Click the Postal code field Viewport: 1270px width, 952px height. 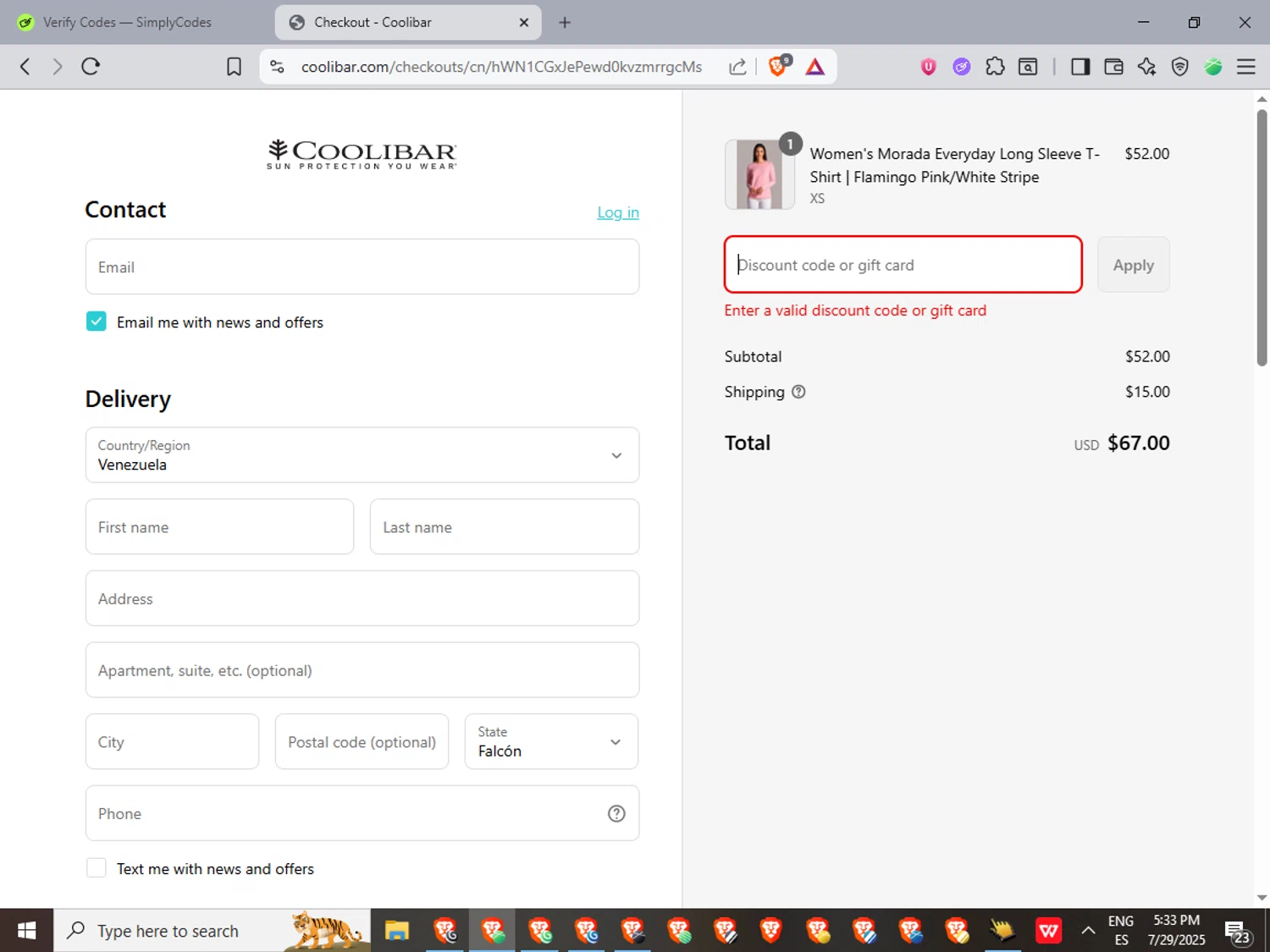click(362, 741)
